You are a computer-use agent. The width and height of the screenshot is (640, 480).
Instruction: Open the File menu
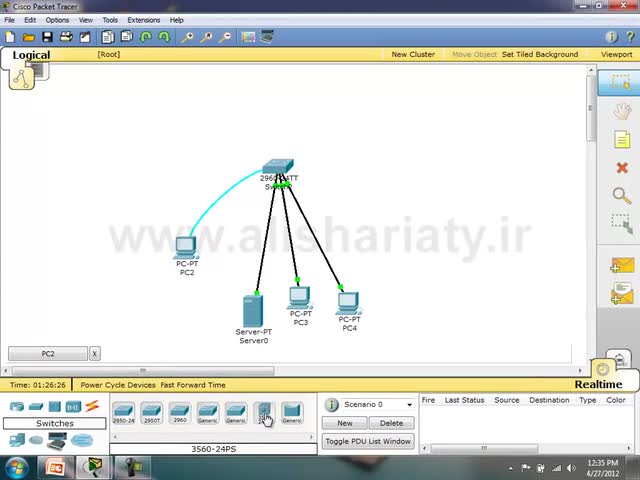pyautogui.click(x=9, y=20)
